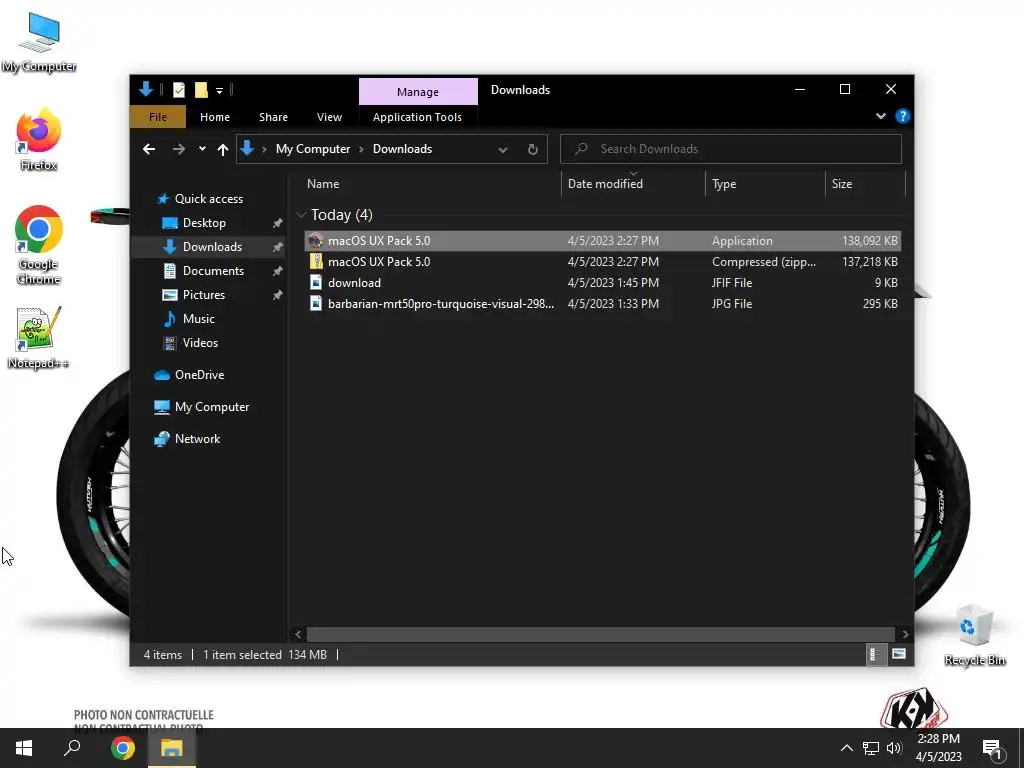The height and width of the screenshot is (768, 1024).
Task: Expand the breadcrumb arrow after My Computer
Action: click(361, 150)
